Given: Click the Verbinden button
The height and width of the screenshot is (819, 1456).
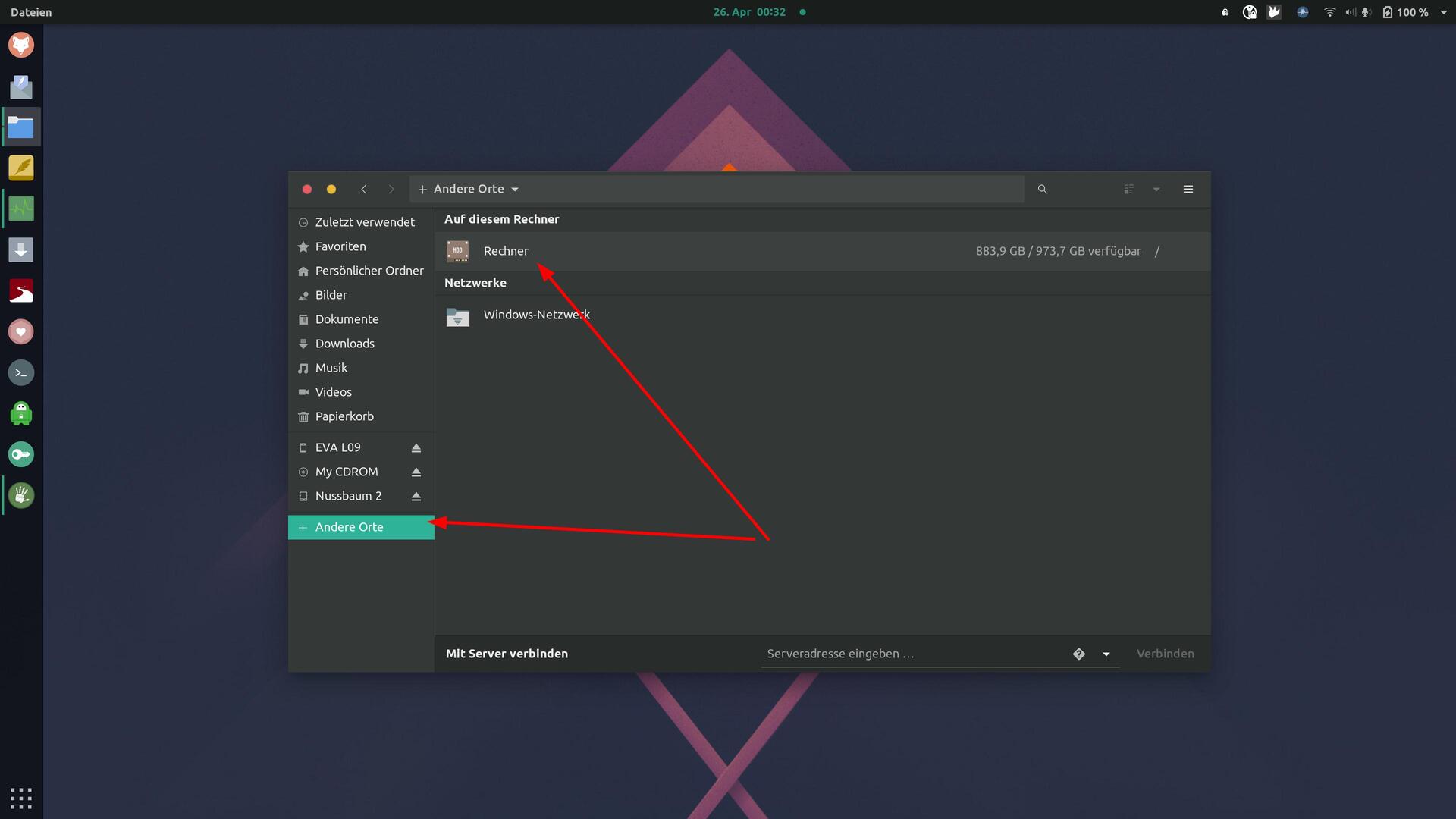Looking at the screenshot, I should tap(1165, 654).
